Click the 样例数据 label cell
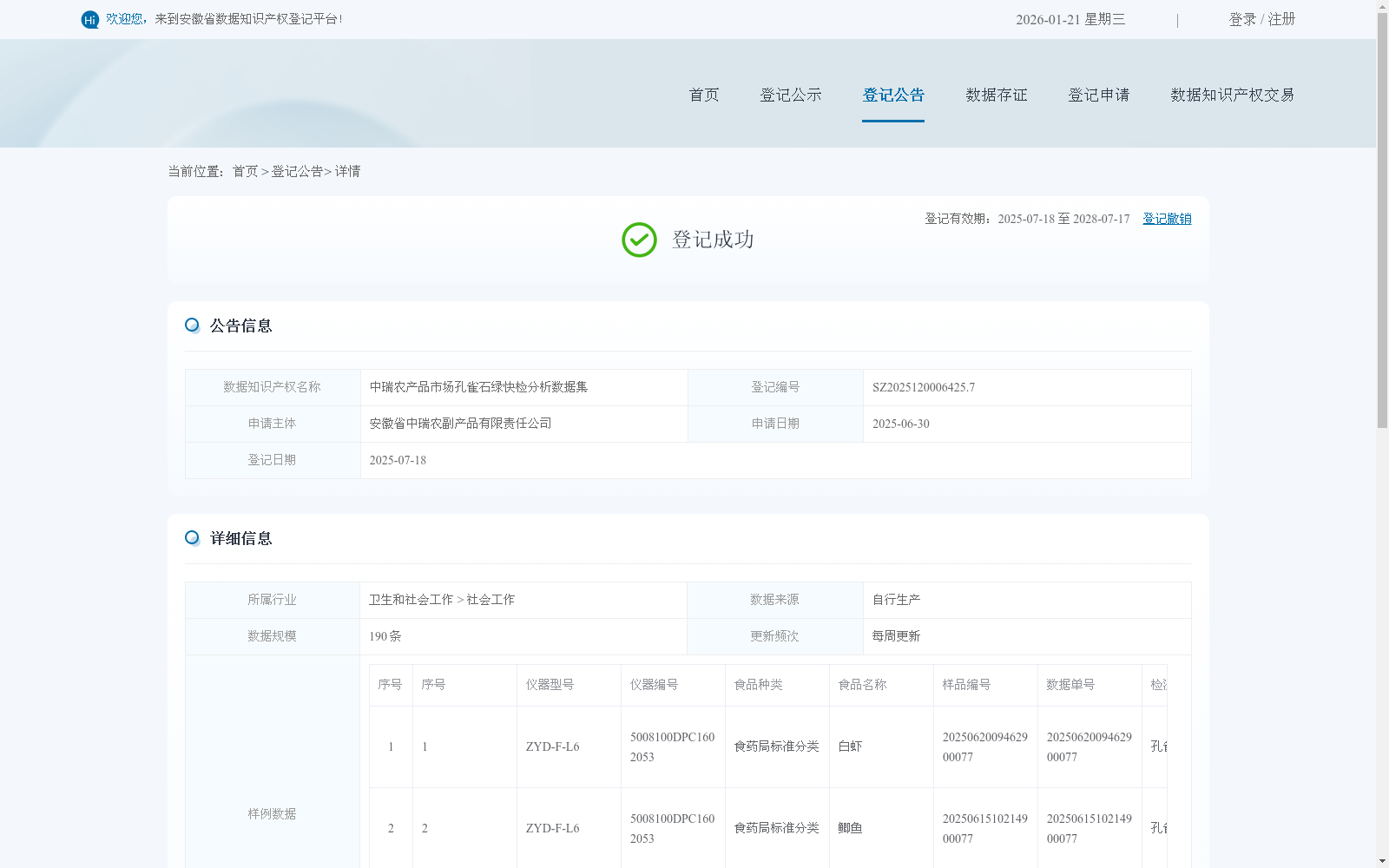The height and width of the screenshot is (868, 1389). coord(272,814)
